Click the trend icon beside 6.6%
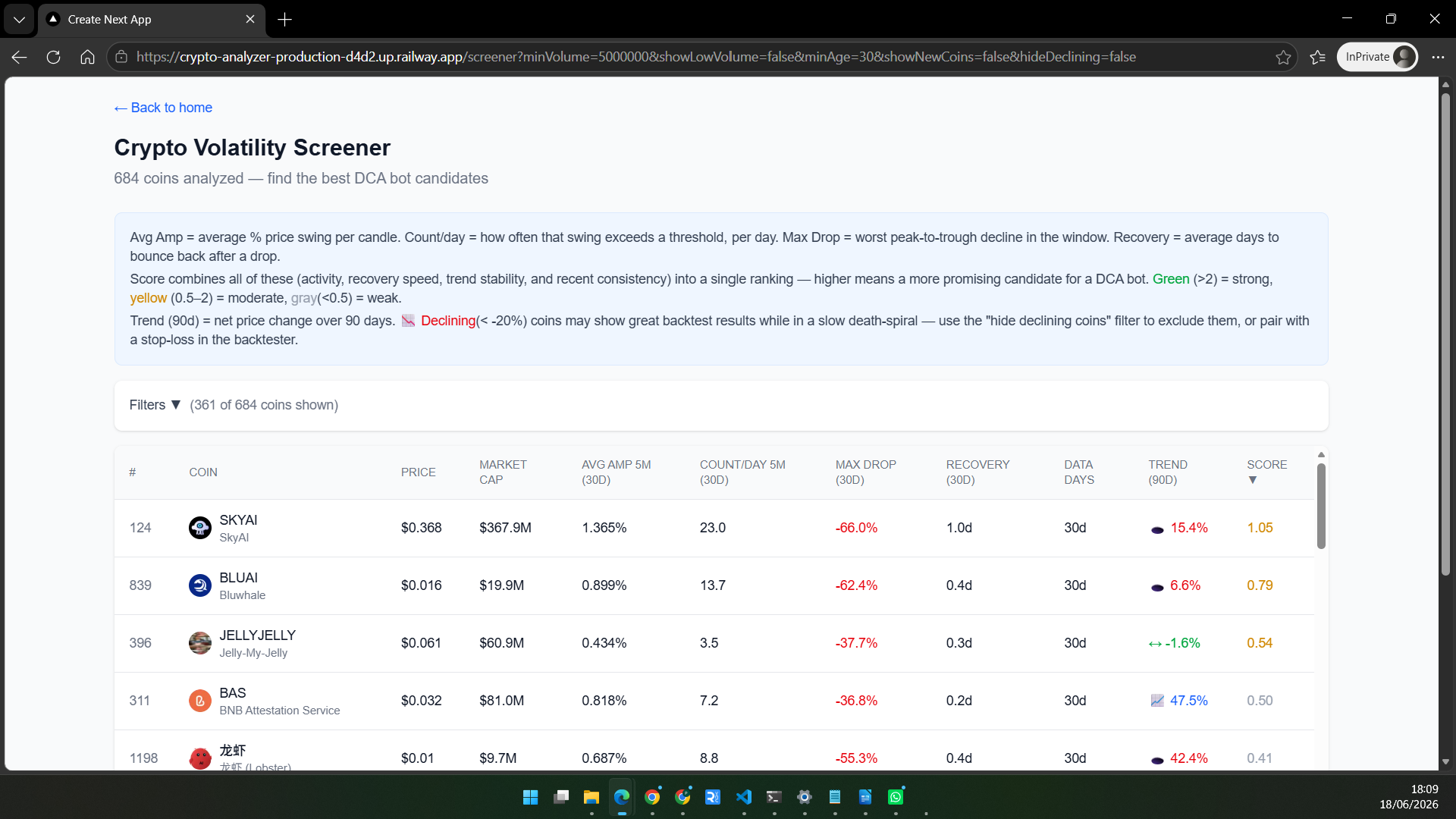The width and height of the screenshot is (1456, 819). (1157, 587)
